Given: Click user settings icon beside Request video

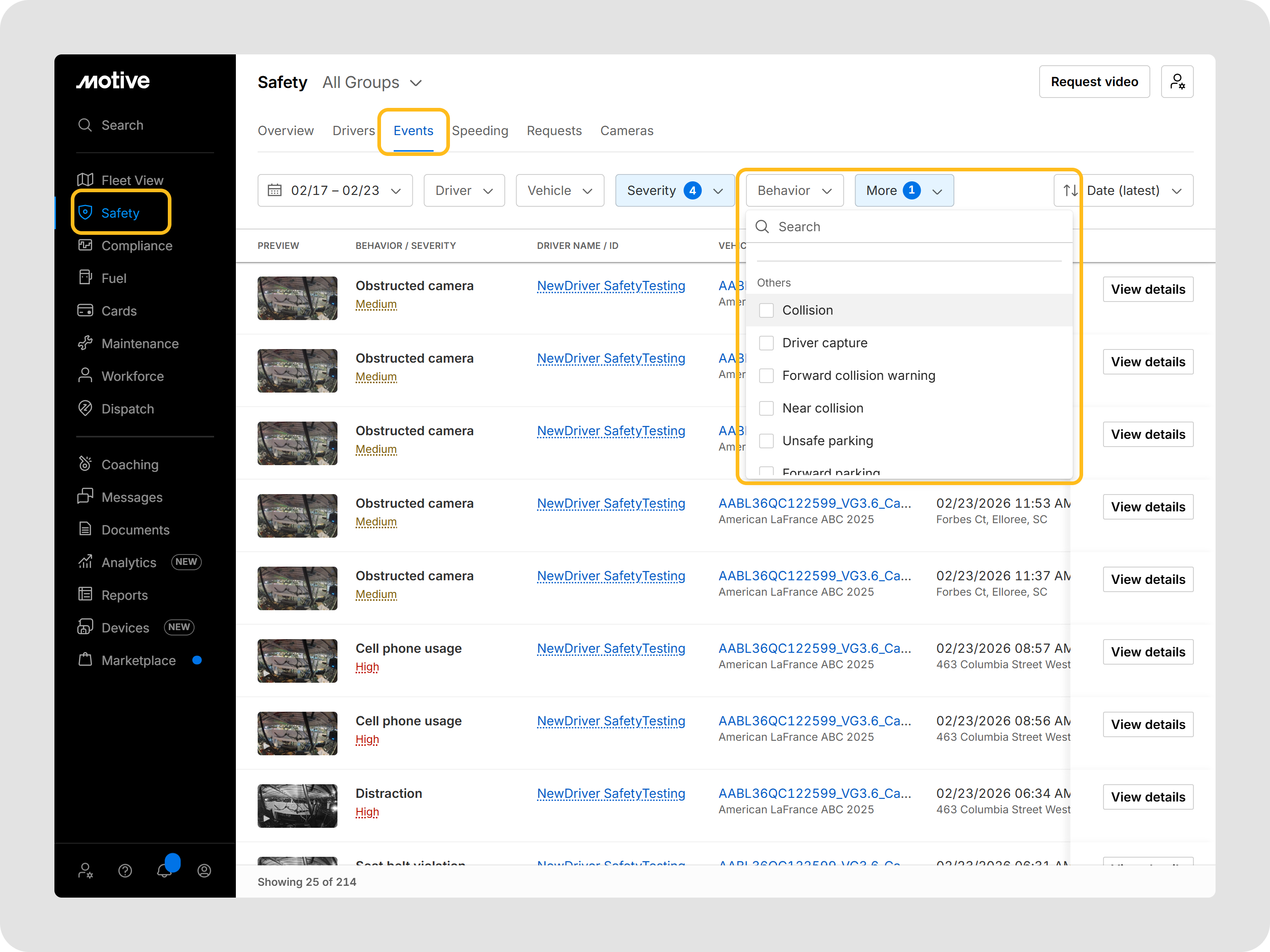Looking at the screenshot, I should coord(1177,82).
